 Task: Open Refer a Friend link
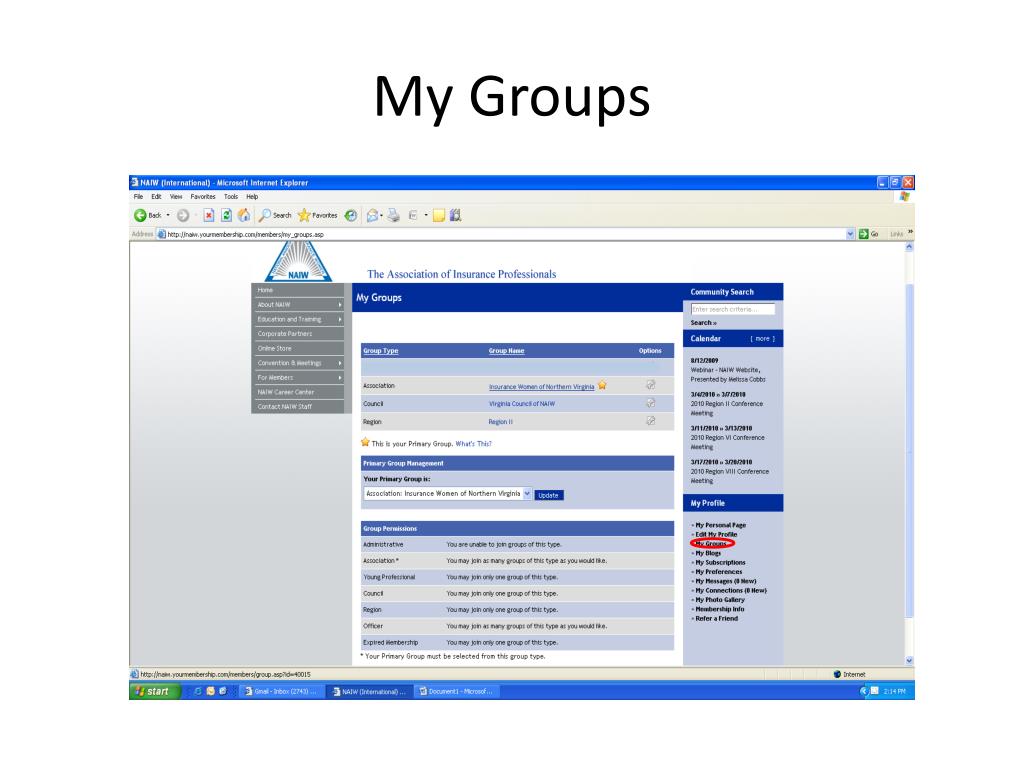coord(716,618)
